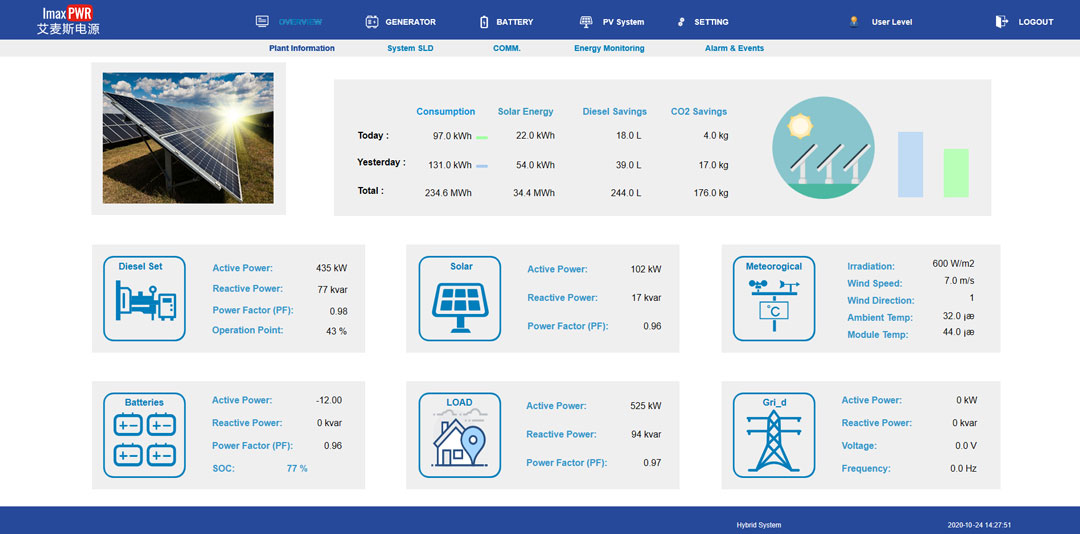Click the circular solar panels illustration

click(x=823, y=148)
